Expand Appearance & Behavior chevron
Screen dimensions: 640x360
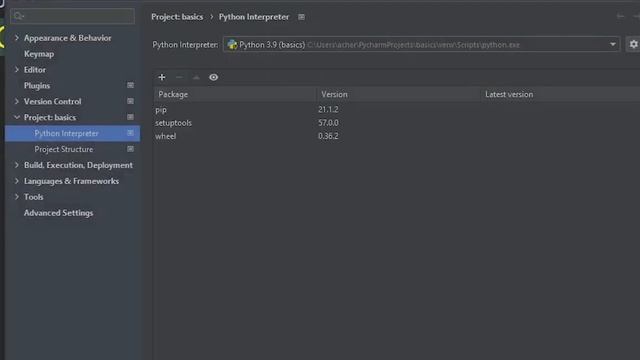17,38
